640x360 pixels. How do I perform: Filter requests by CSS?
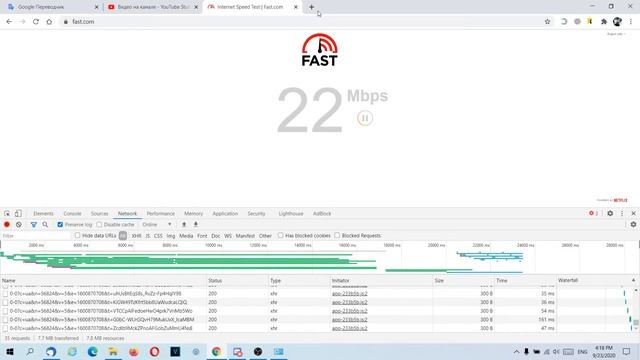point(158,236)
